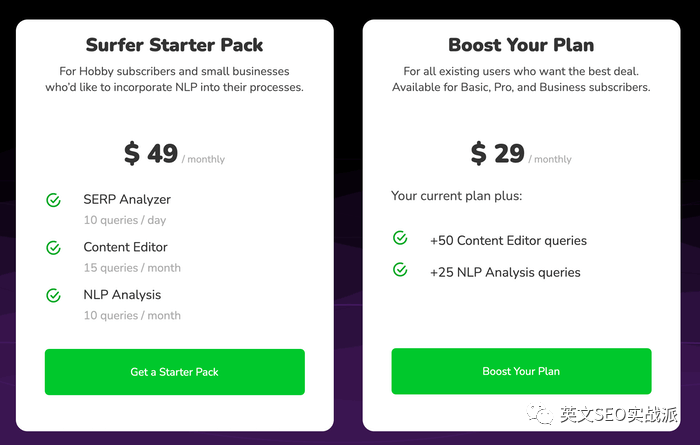The image size is (700, 445).
Task: Click the 15 queries / month text
Action: [x=132, y=268]
